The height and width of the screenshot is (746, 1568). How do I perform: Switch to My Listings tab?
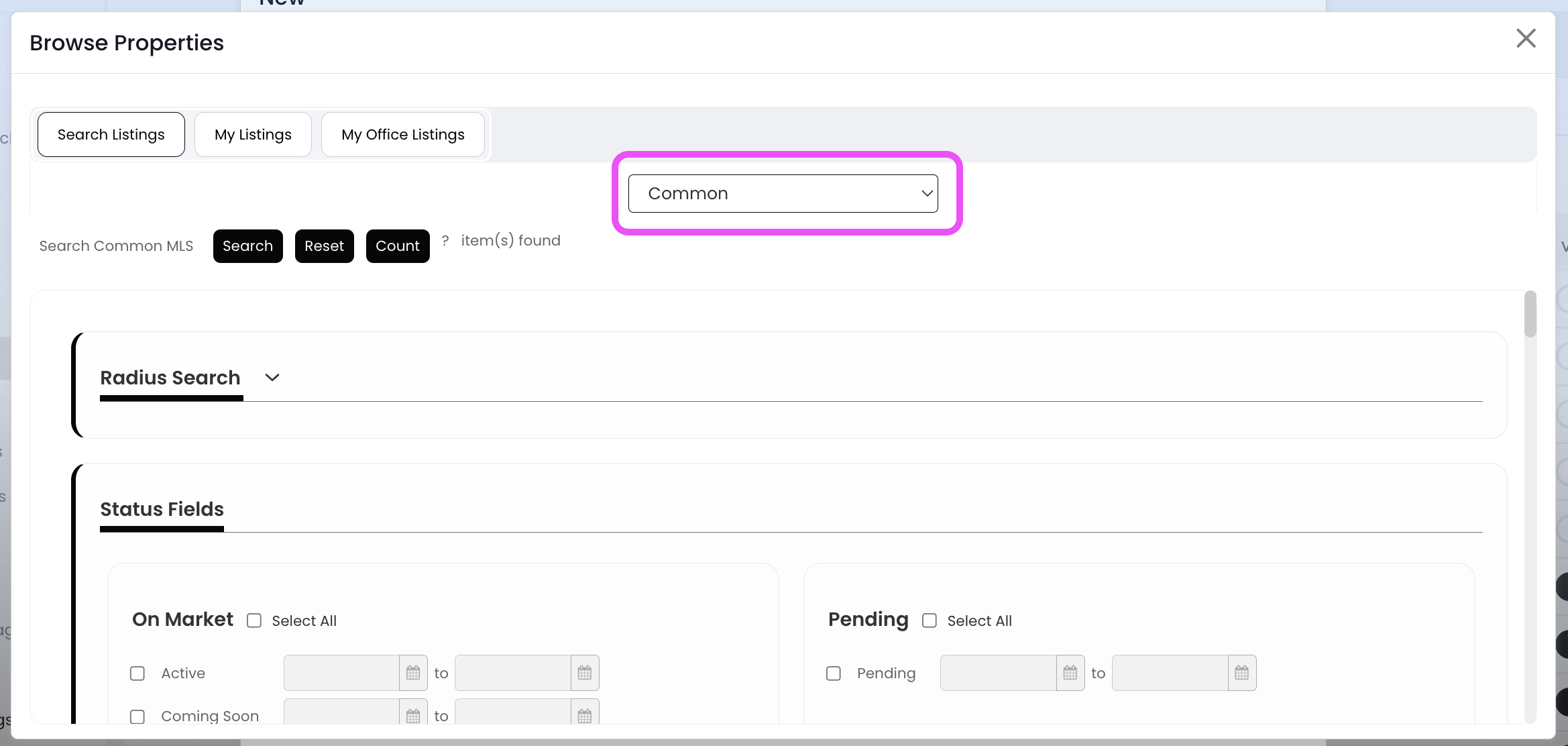[253, 135]
